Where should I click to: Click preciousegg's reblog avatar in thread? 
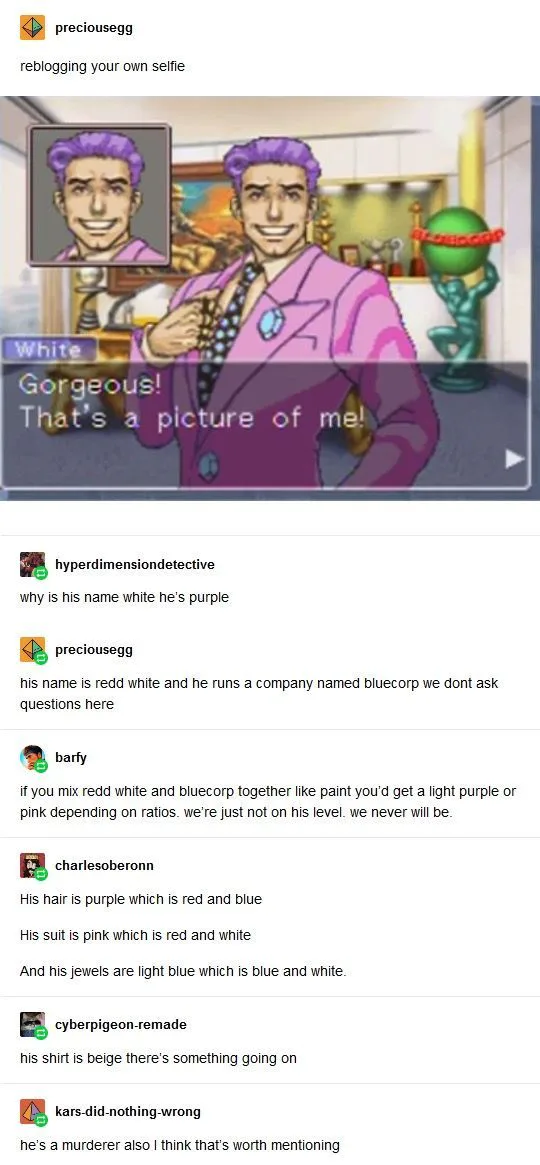tap(33, 650)
